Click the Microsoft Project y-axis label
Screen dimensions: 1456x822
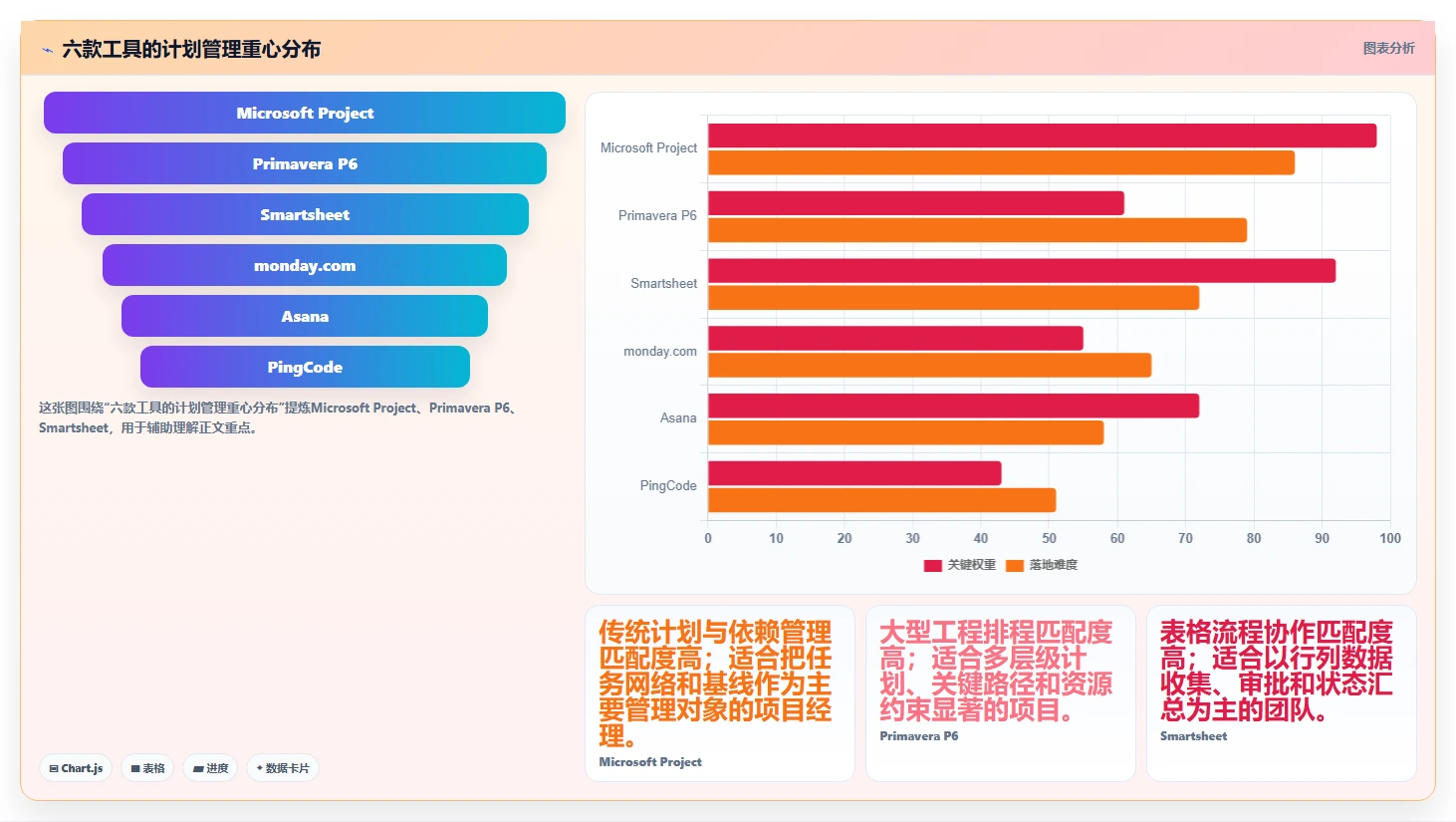click(648, 147)
